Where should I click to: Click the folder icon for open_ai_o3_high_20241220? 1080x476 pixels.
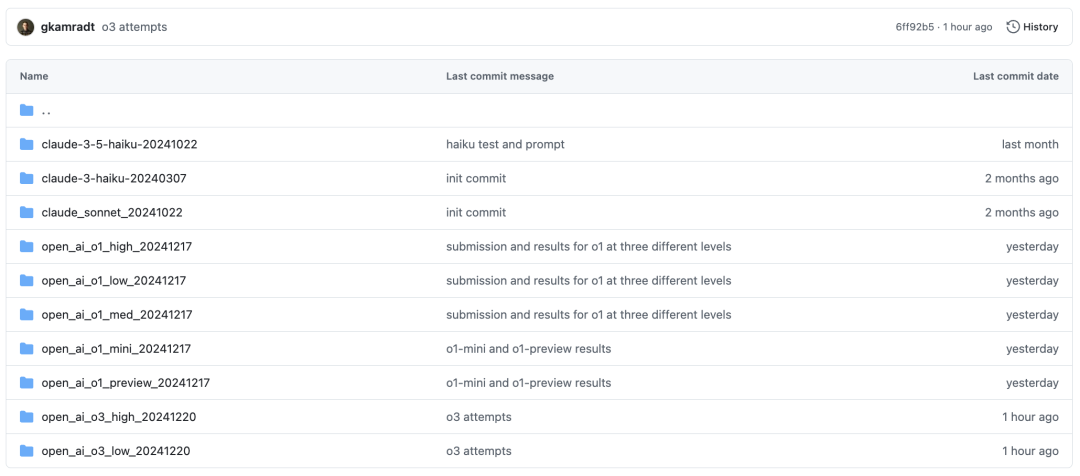point(27,417)
